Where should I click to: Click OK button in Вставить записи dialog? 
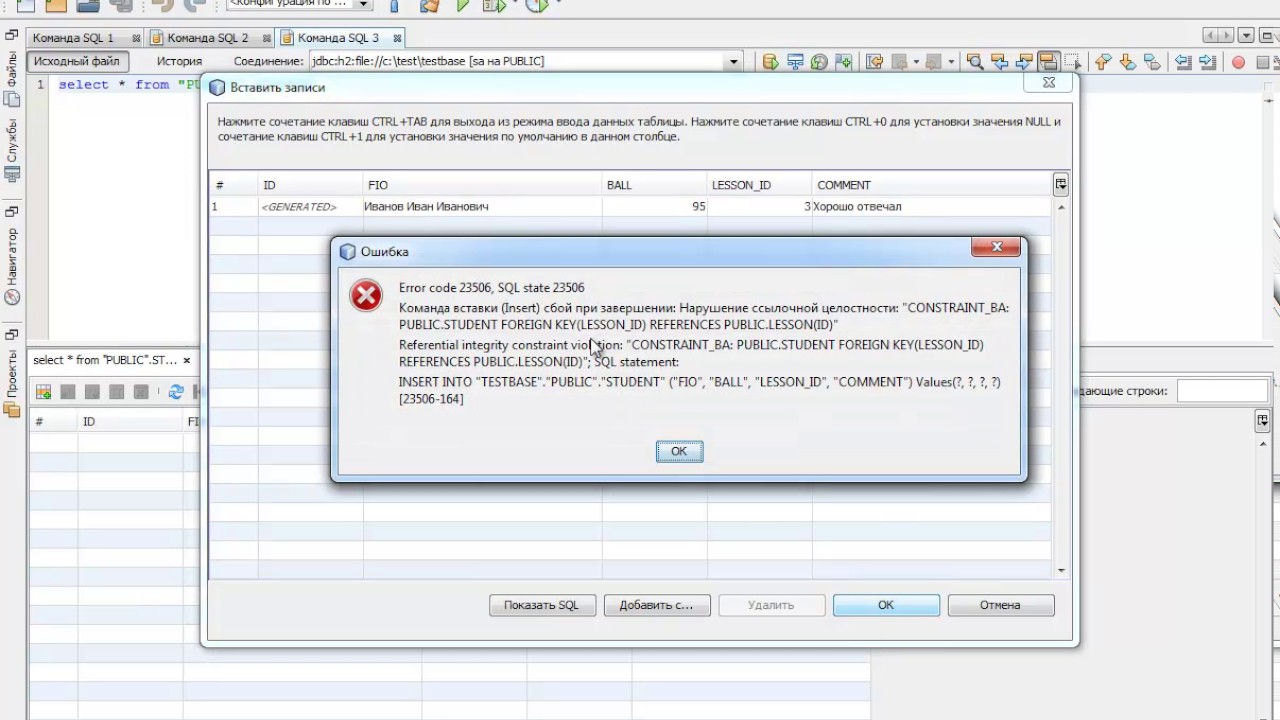(x=886, y=605)
